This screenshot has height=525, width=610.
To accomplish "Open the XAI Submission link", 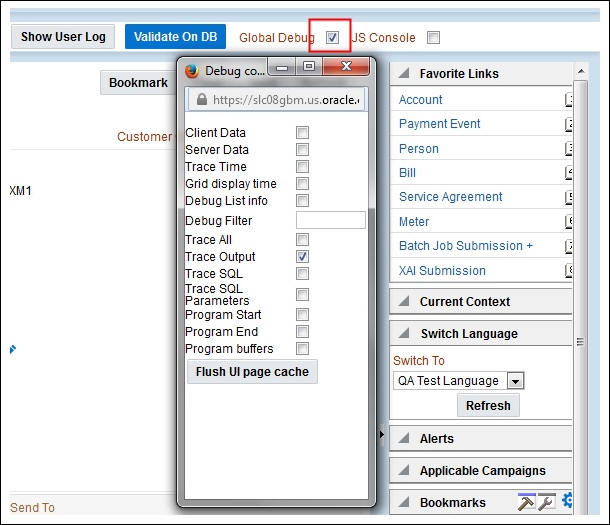I will [442, 271].
